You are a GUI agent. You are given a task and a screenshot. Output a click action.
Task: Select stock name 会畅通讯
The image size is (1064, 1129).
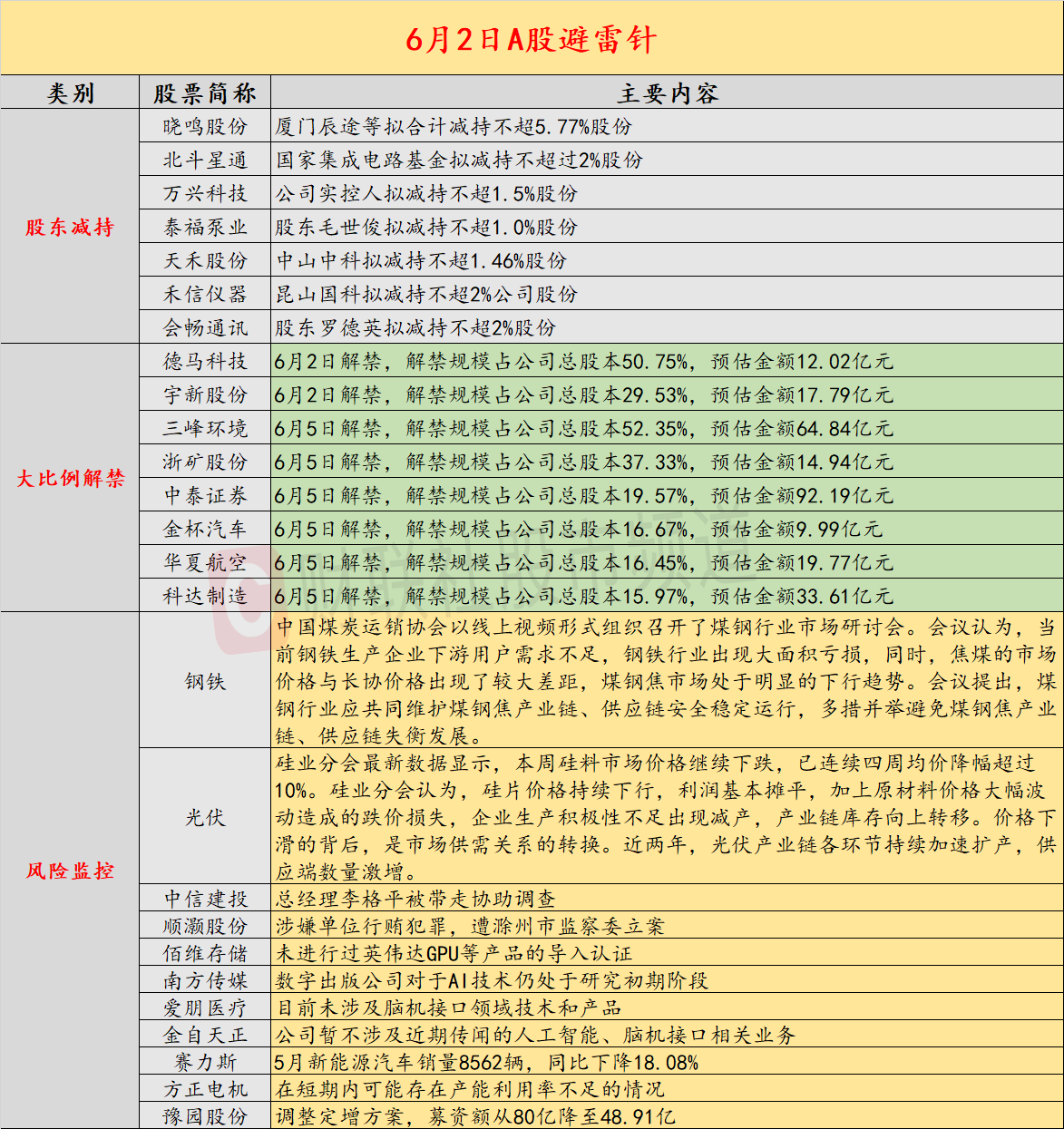coord(205,327)
